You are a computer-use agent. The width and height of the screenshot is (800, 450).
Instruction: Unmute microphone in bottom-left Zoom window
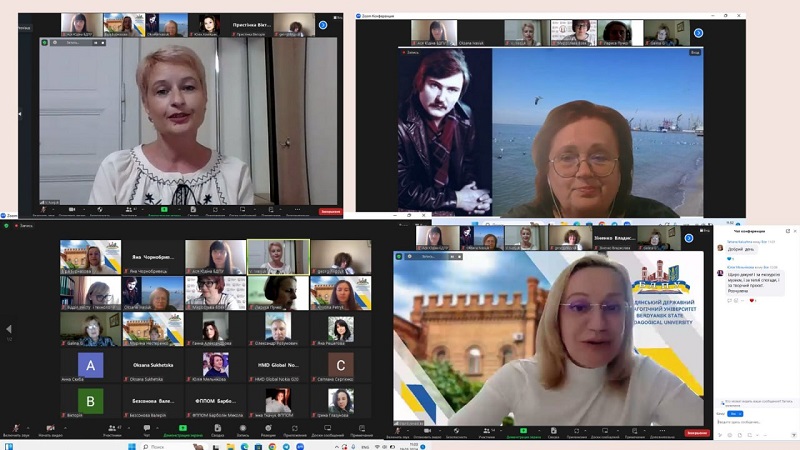coord(15,429)
